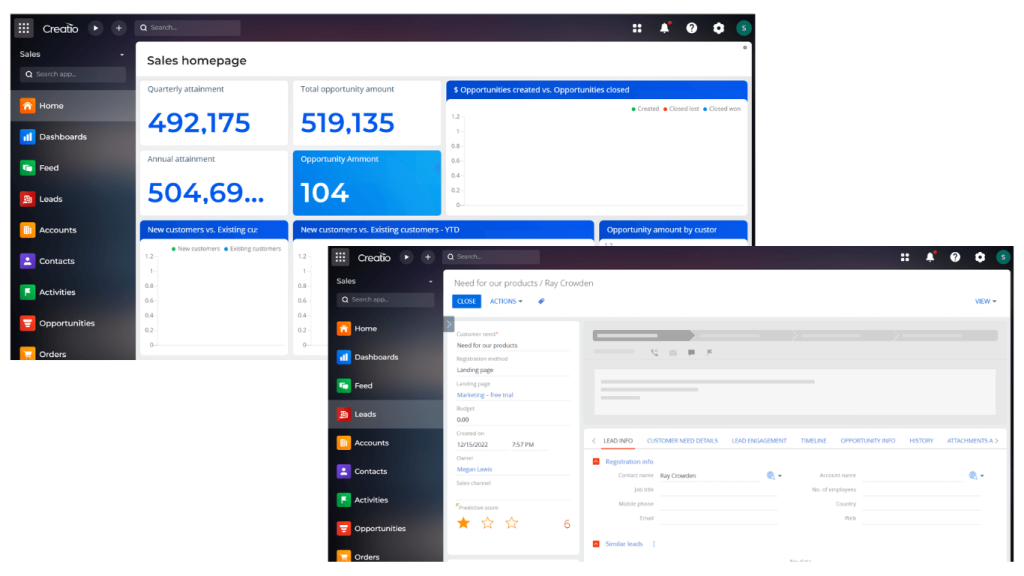
Task: Select the Contacts sidebar icon
Action: (374, 470)
